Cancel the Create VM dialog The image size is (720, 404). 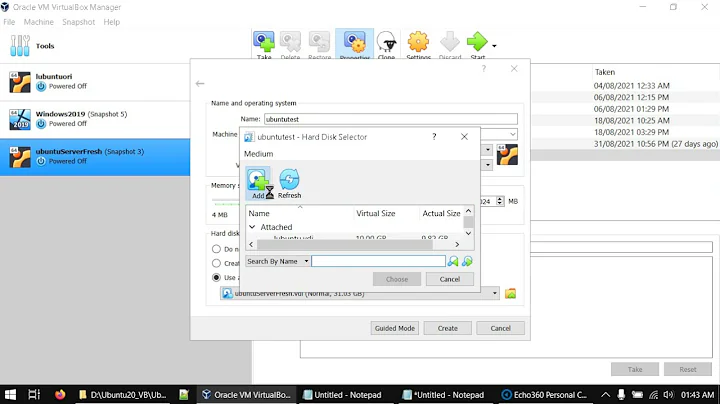point(501,328)
